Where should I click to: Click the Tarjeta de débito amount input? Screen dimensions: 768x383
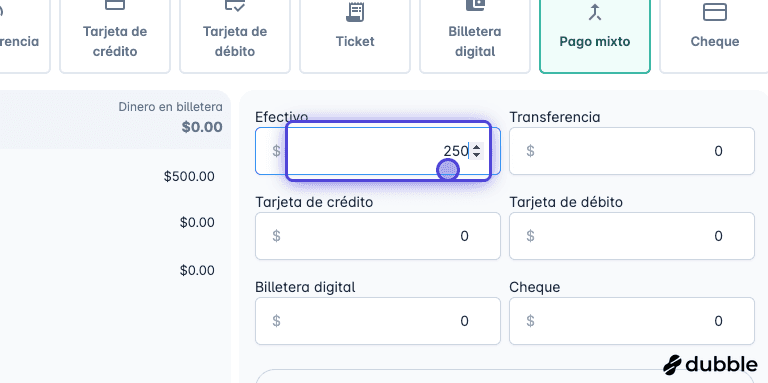[x=632, y=236]
